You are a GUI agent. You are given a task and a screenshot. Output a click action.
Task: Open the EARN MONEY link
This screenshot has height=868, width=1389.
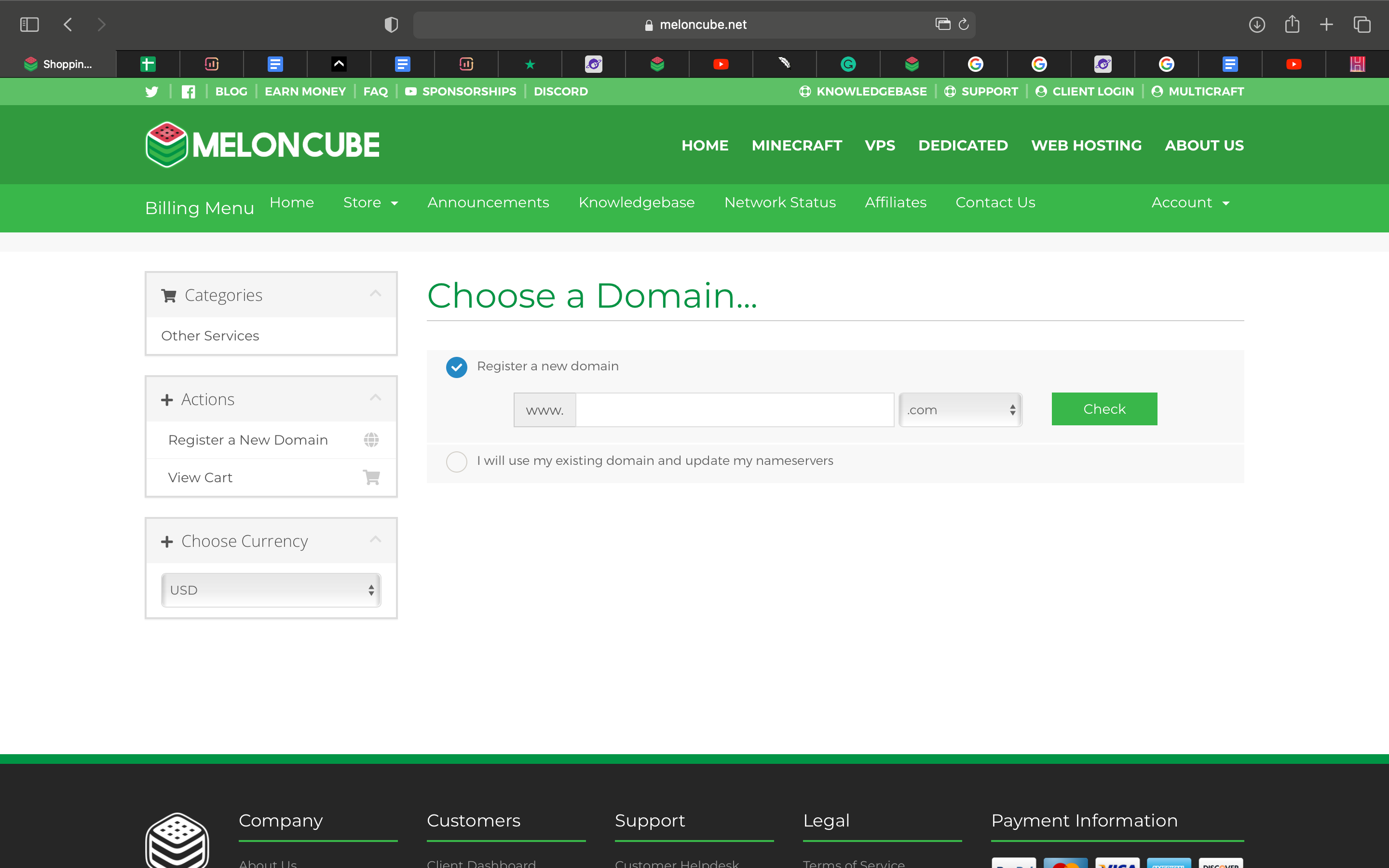coord(305,92)
